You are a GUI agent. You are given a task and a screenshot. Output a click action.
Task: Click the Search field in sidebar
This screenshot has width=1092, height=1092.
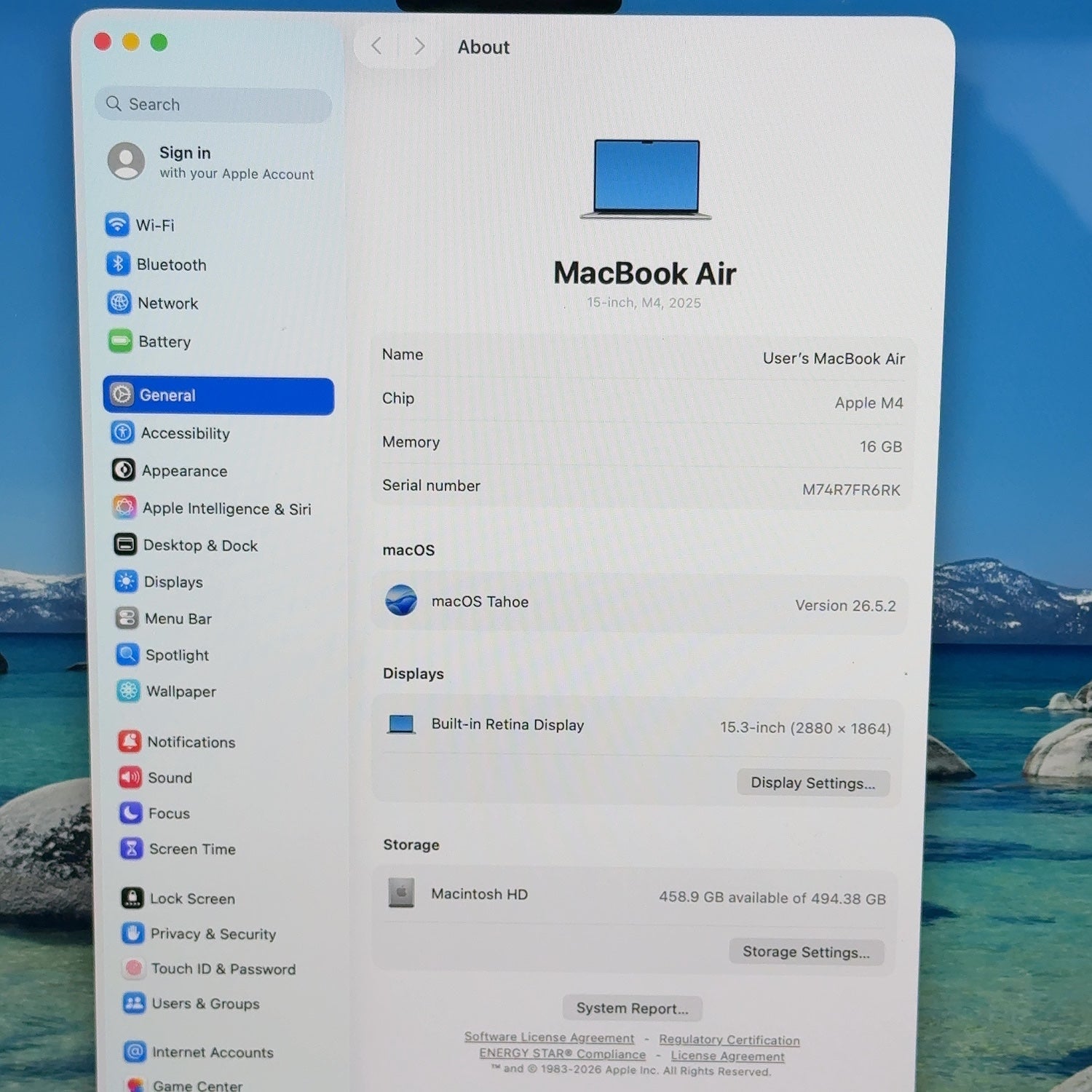tap(213, 104)
